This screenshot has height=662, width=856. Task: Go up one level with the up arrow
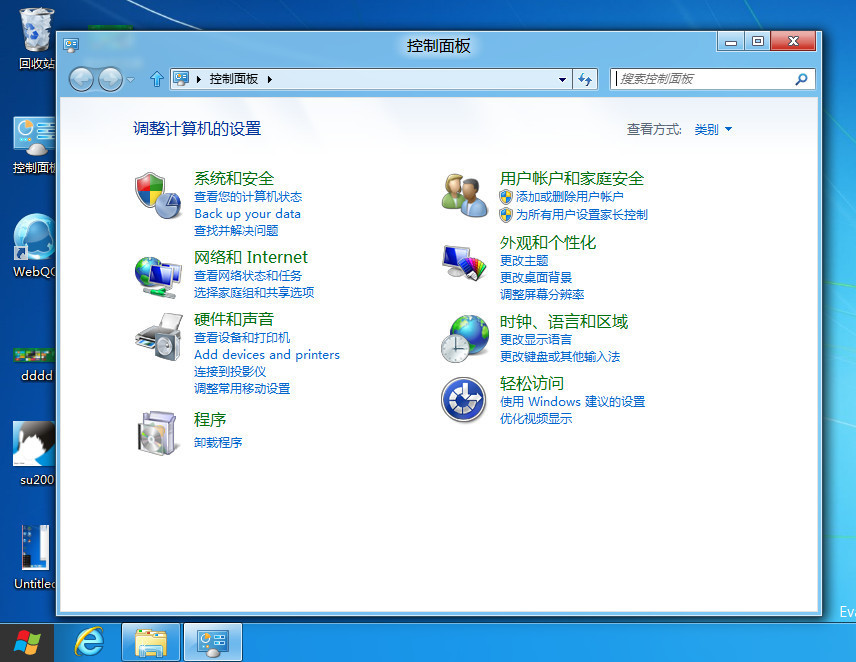[157, 79]
